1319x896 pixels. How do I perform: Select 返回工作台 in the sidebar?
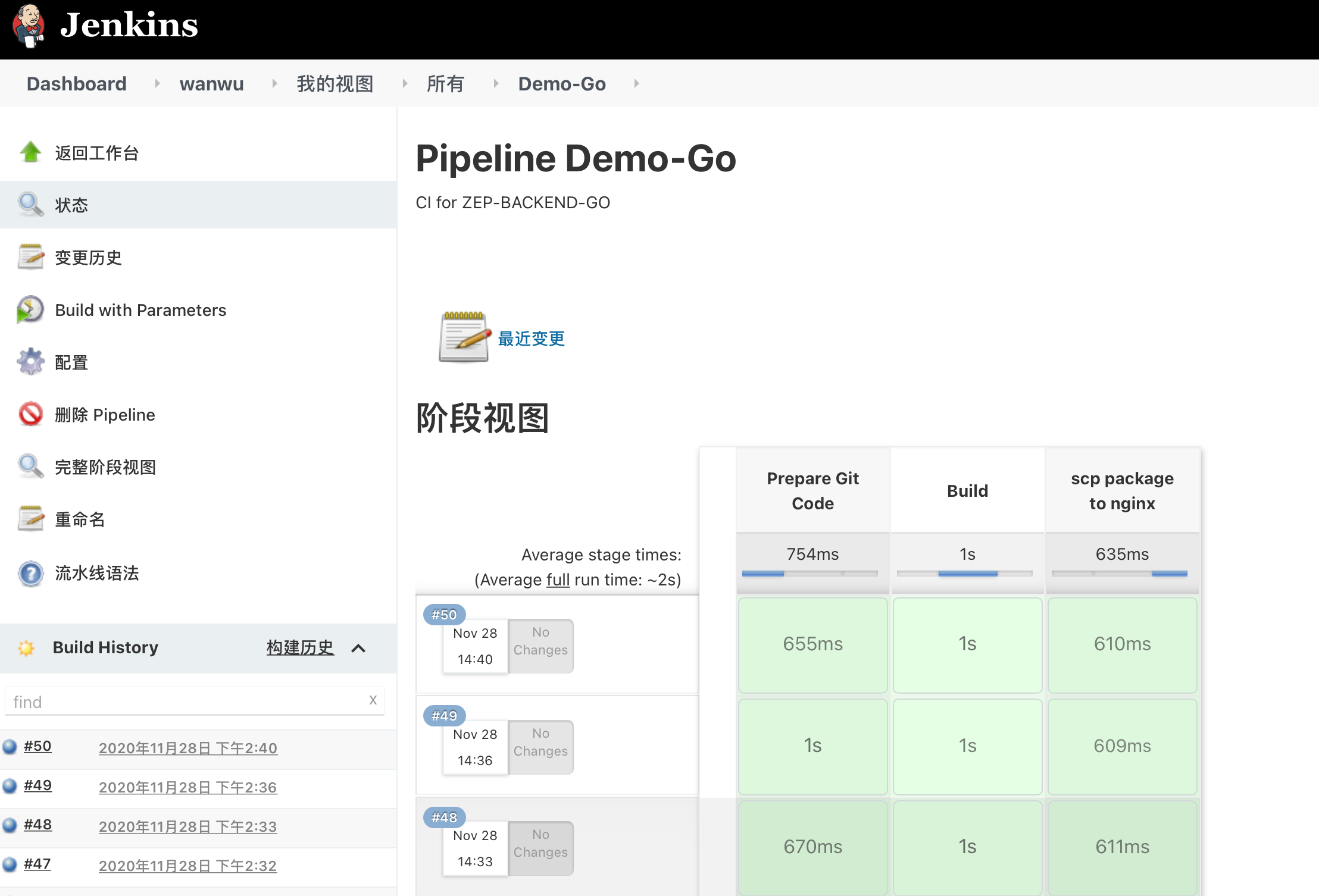click(97, 153)
